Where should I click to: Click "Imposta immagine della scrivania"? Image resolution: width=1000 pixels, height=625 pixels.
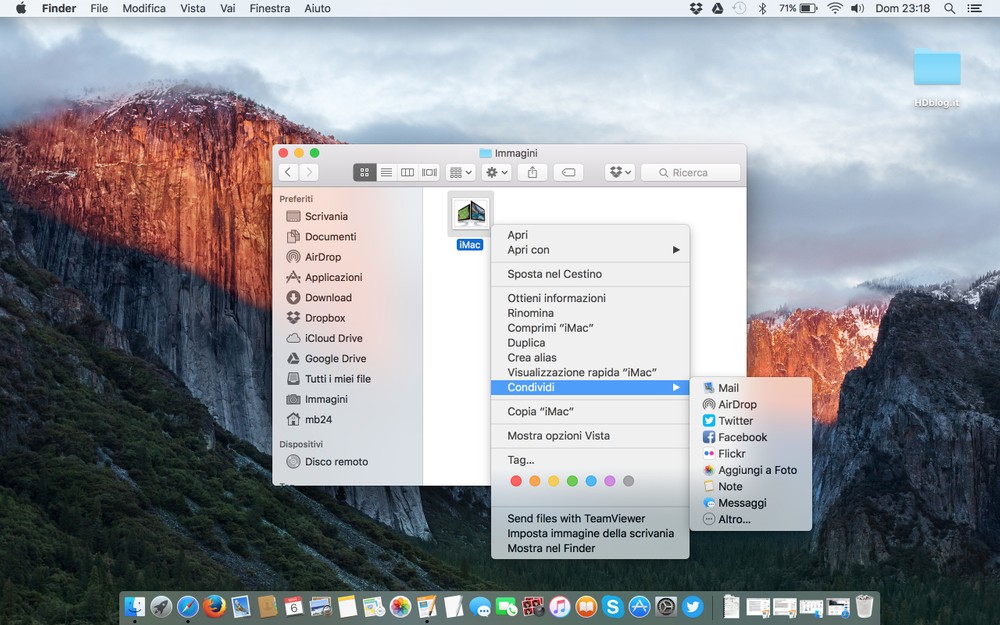point(590,533)
